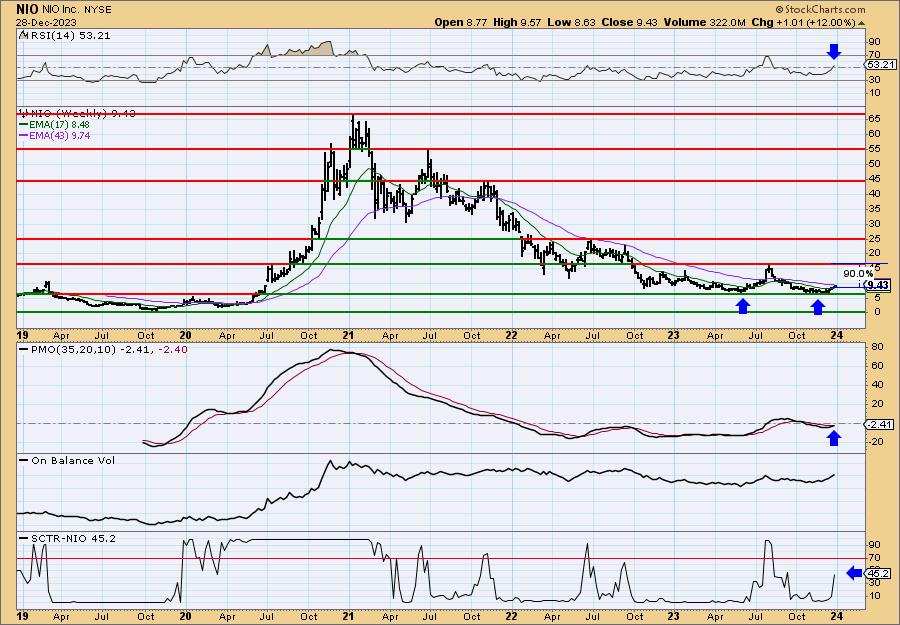The width and height of the screenshot is (900, 625).
Task: Click the High 9.57 value
Action: (x=517, y=22)
